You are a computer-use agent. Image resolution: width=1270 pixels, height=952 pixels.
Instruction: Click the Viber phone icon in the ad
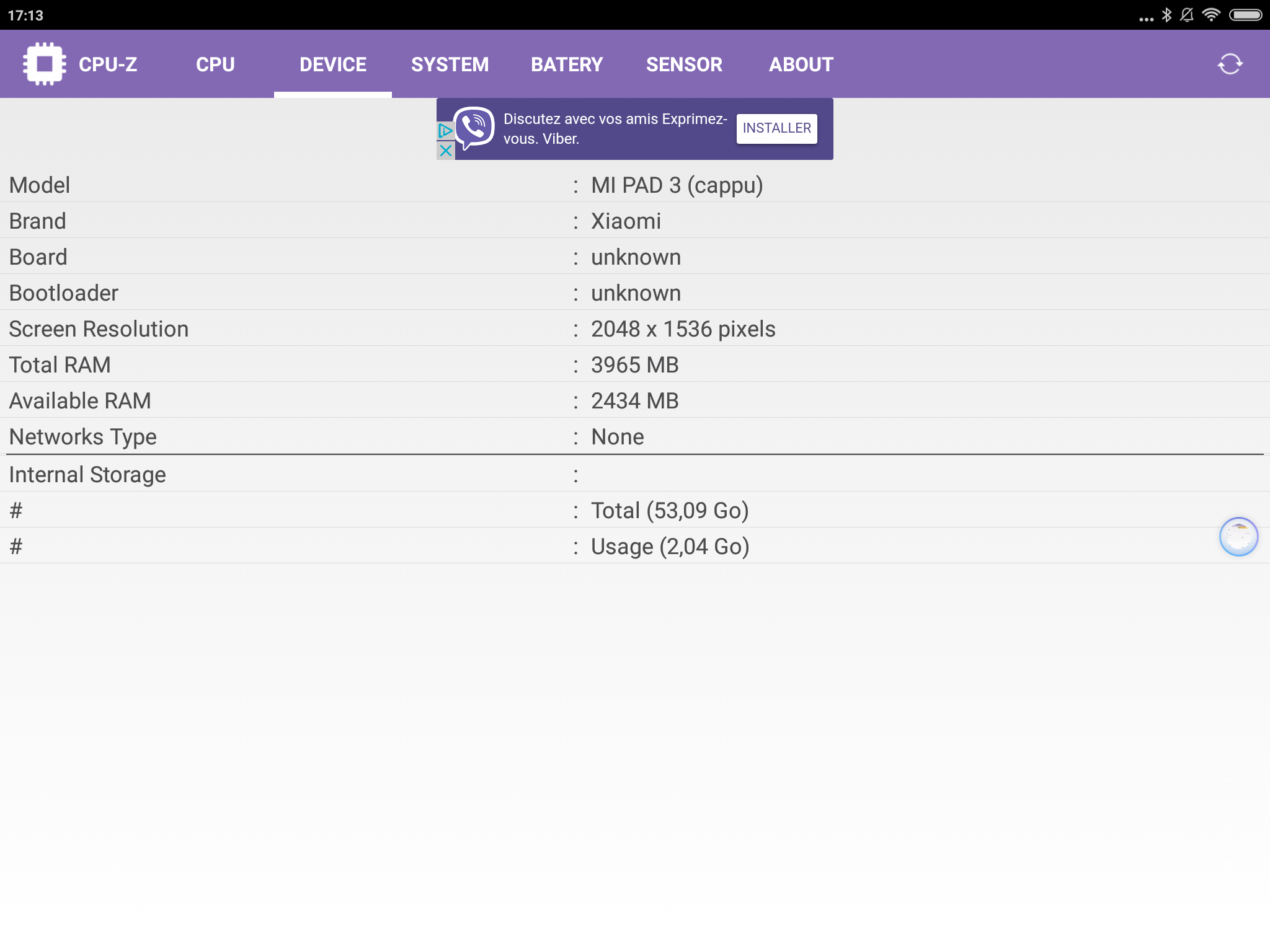[x=474, y=128]
